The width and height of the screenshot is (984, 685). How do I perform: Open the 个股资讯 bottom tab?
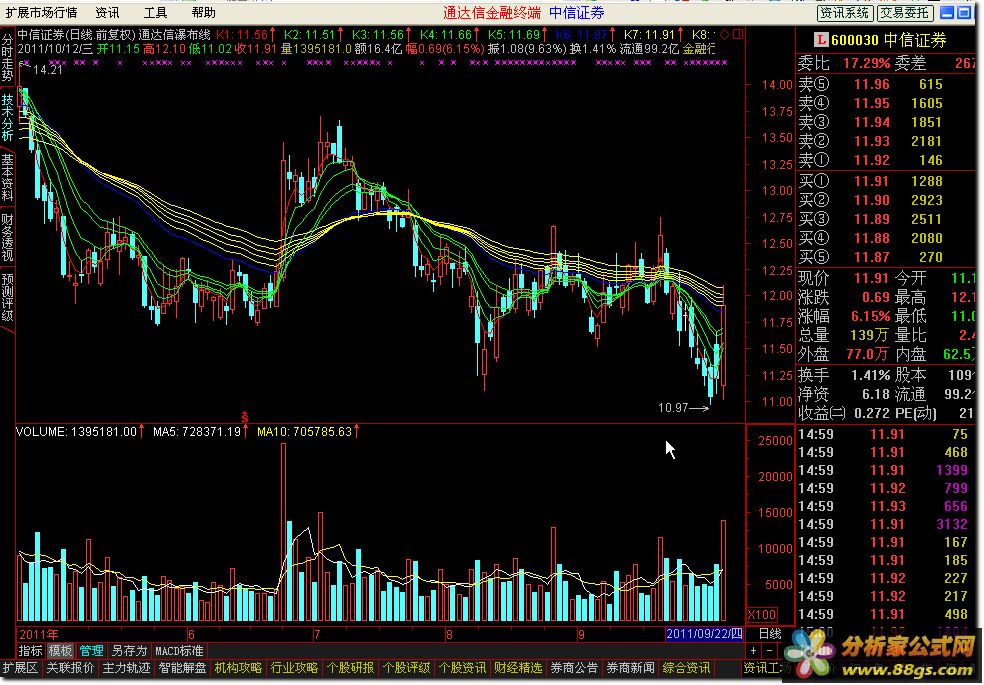[x=462, y=669]
